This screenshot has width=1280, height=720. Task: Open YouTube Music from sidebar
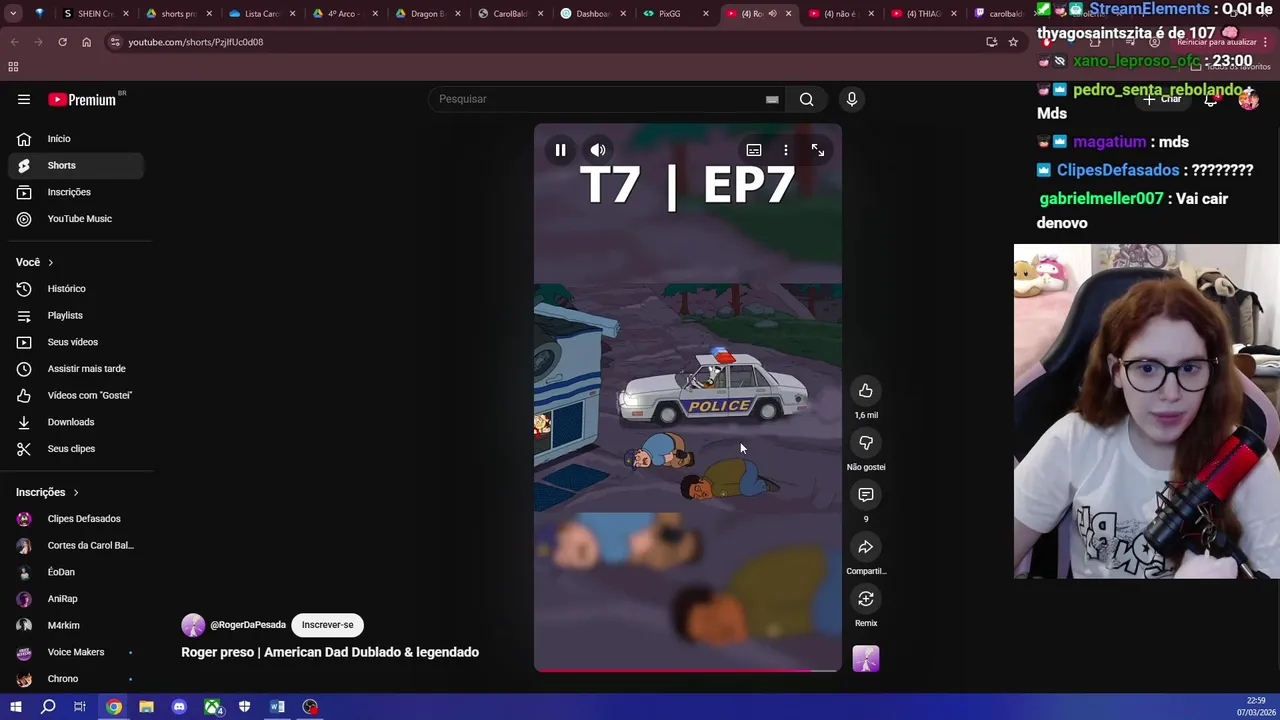tap(76, 219)
